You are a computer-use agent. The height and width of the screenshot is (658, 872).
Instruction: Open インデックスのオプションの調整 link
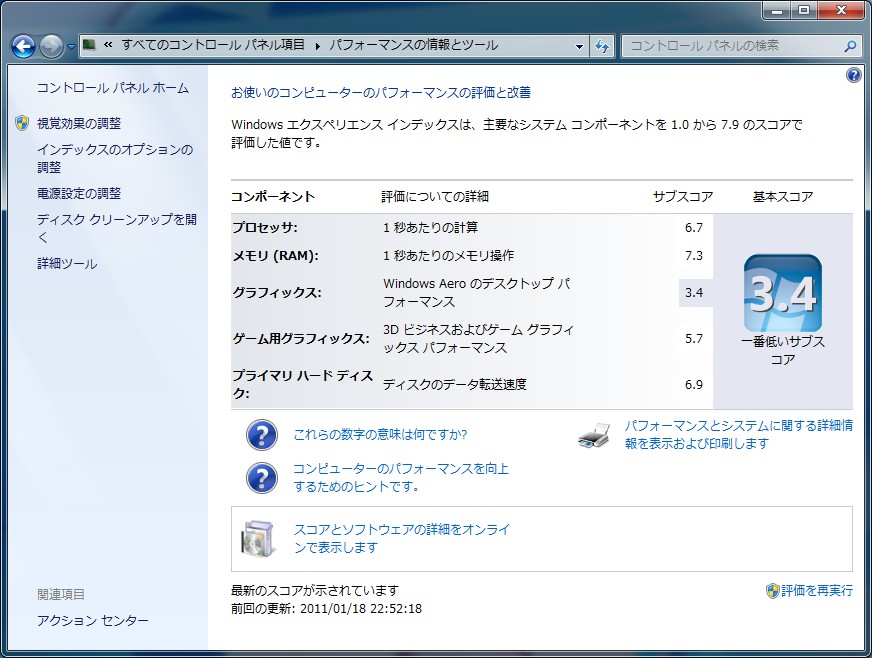pyautogui.click(x=115, y=159)
